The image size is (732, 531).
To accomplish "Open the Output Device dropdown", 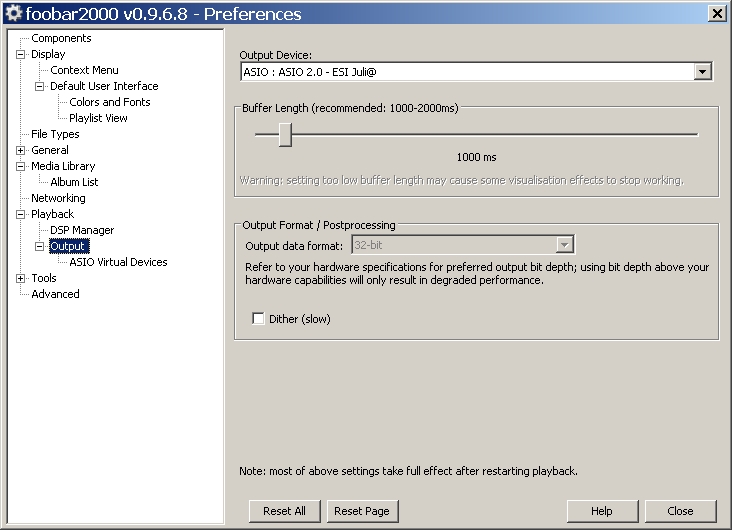I will click(x=702, y=72).
